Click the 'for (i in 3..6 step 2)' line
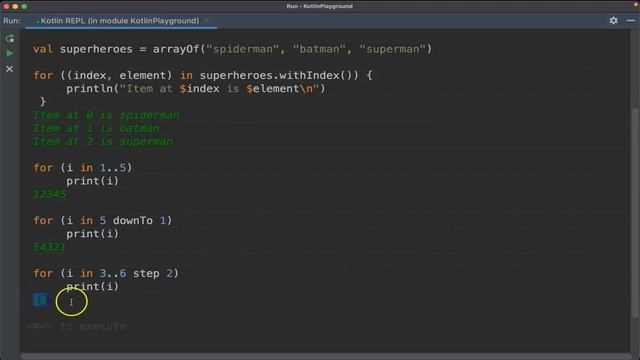This screenshot has width=640, height=360. click(x=106, y=273)
